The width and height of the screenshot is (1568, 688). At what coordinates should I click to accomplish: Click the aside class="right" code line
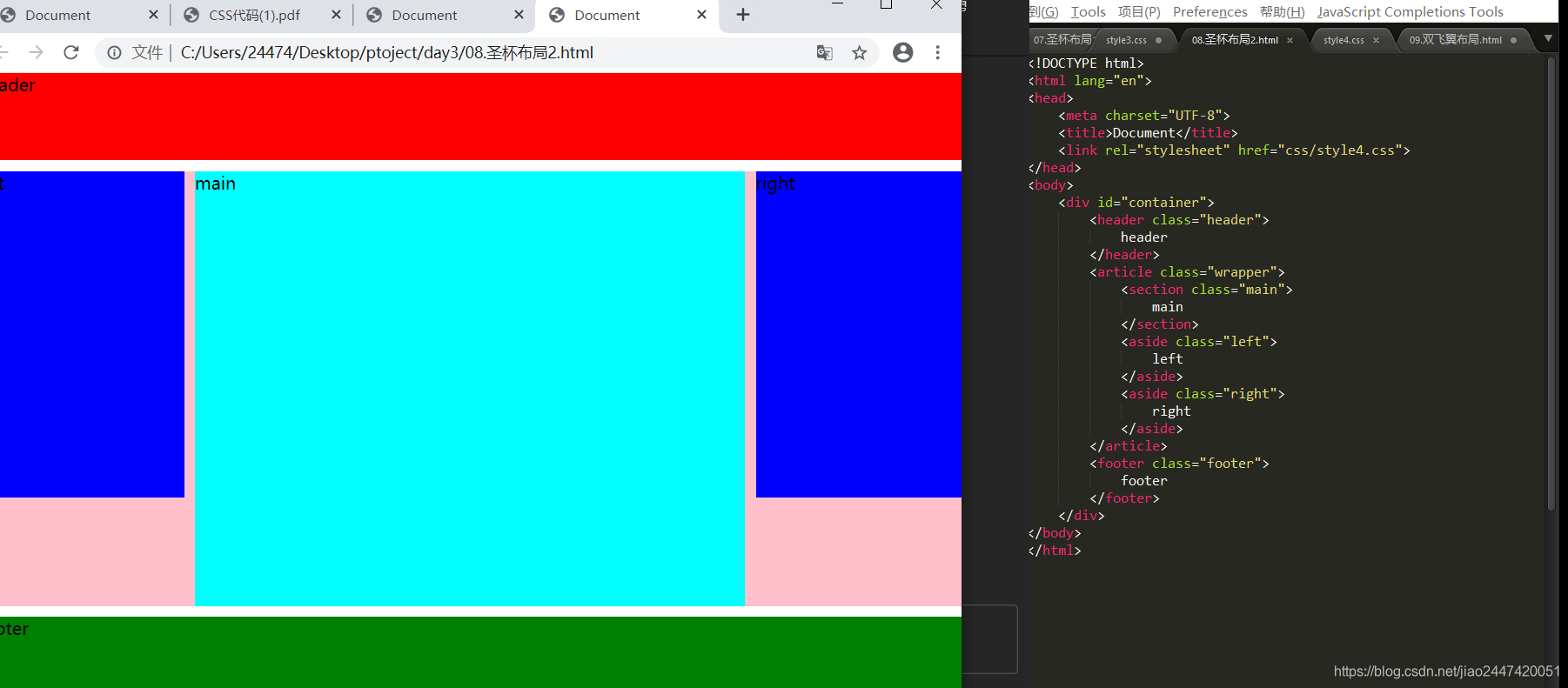tap(1203, 394)
